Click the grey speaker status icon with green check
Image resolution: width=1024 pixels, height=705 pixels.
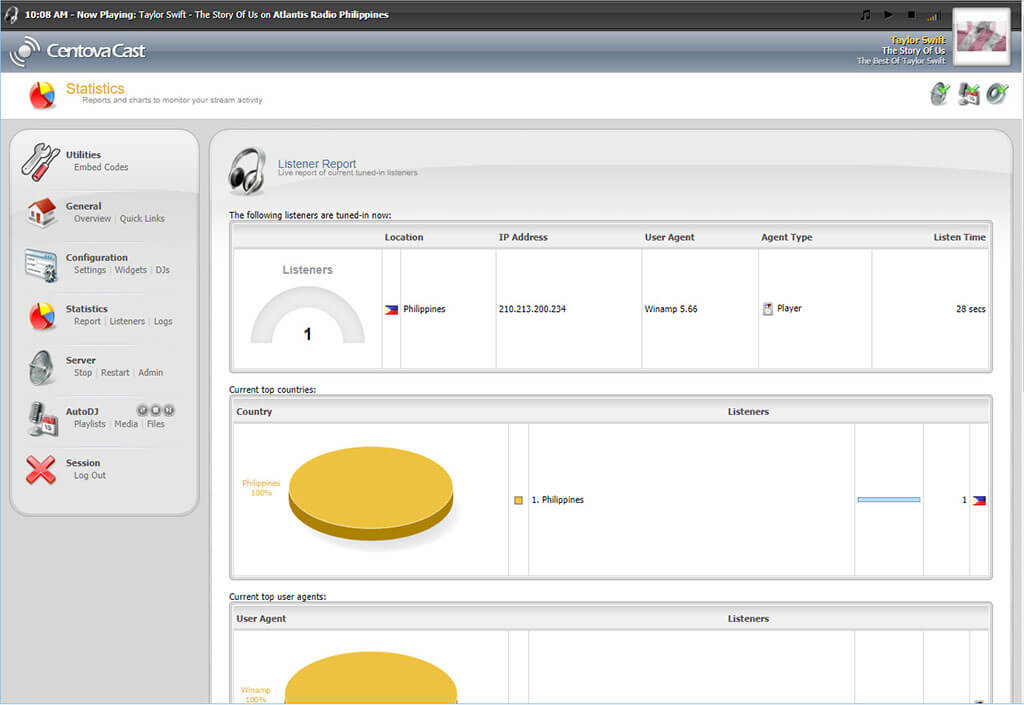[940, 94]
